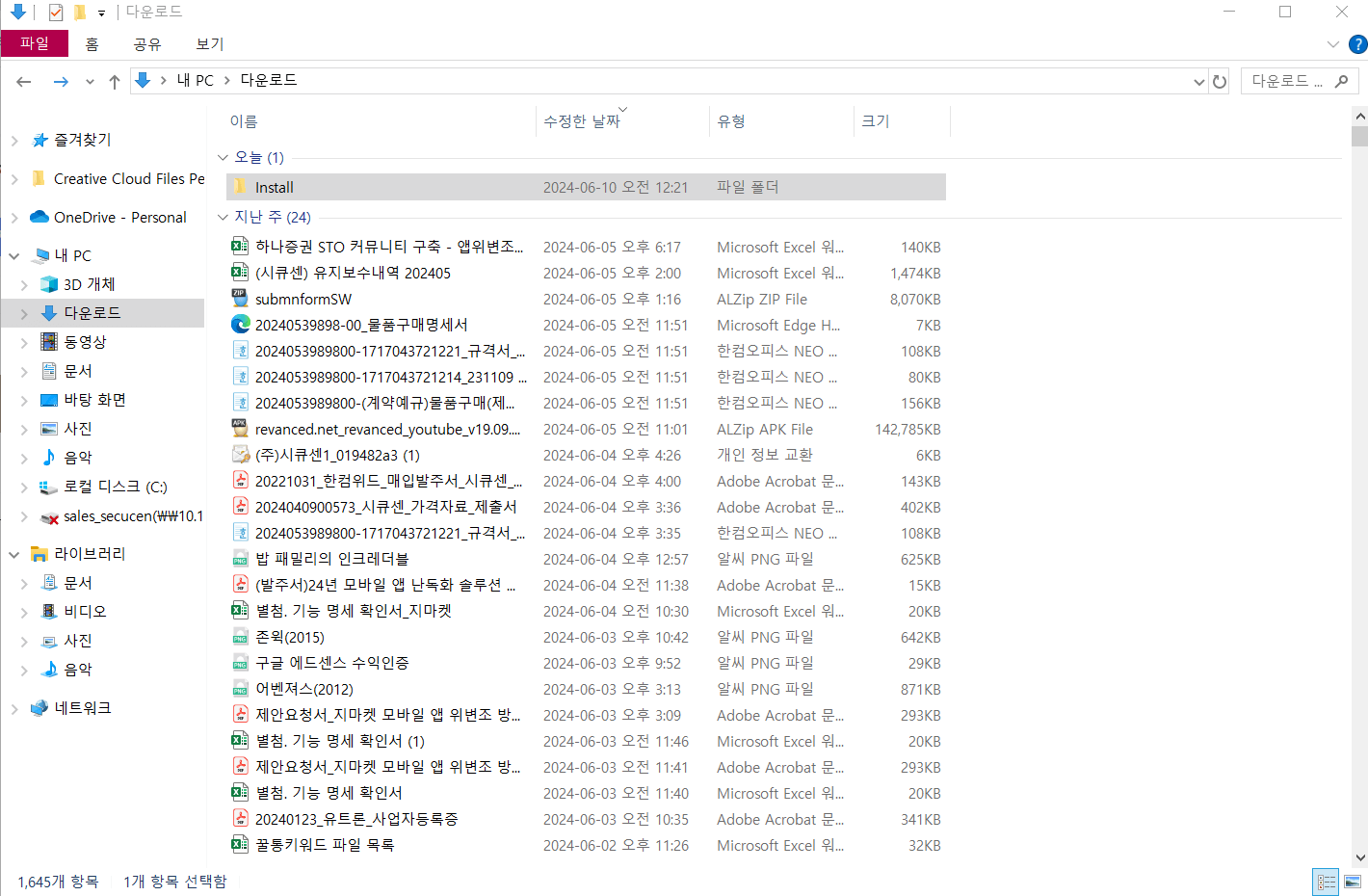Expand the 네트워크 tree node

(14, 708)
